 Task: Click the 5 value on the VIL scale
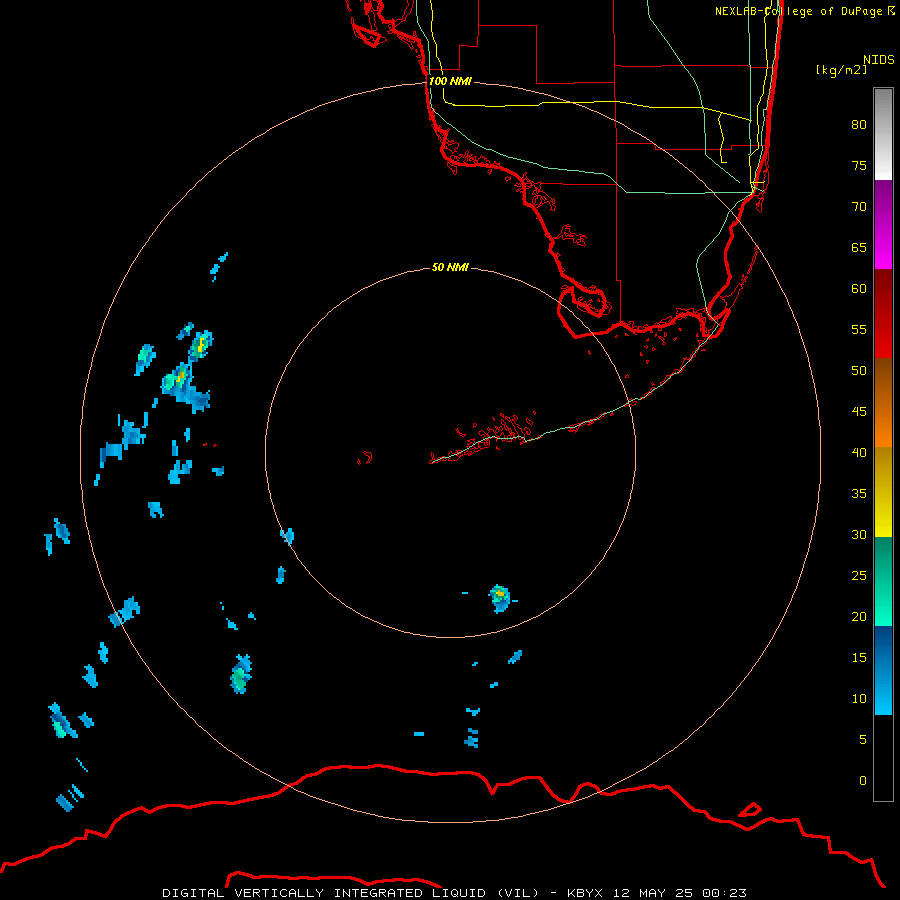(863, 739)
